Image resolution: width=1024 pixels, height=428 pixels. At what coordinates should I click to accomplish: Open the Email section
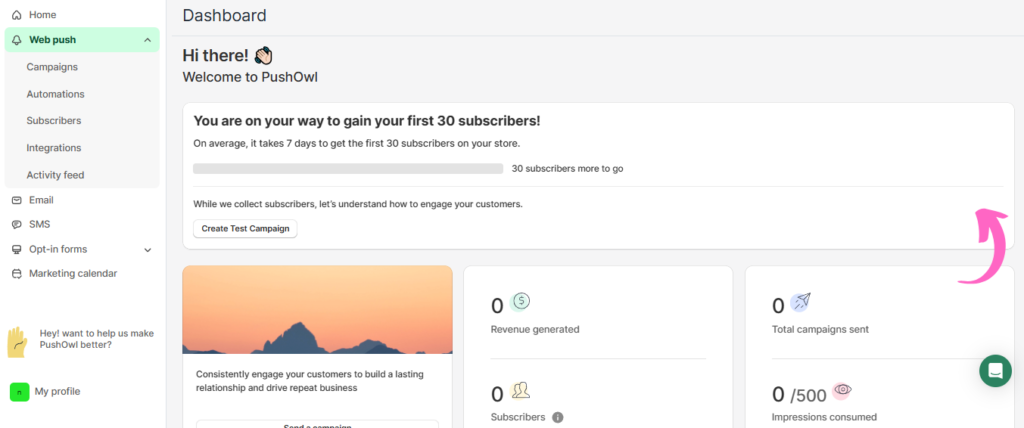41,200
